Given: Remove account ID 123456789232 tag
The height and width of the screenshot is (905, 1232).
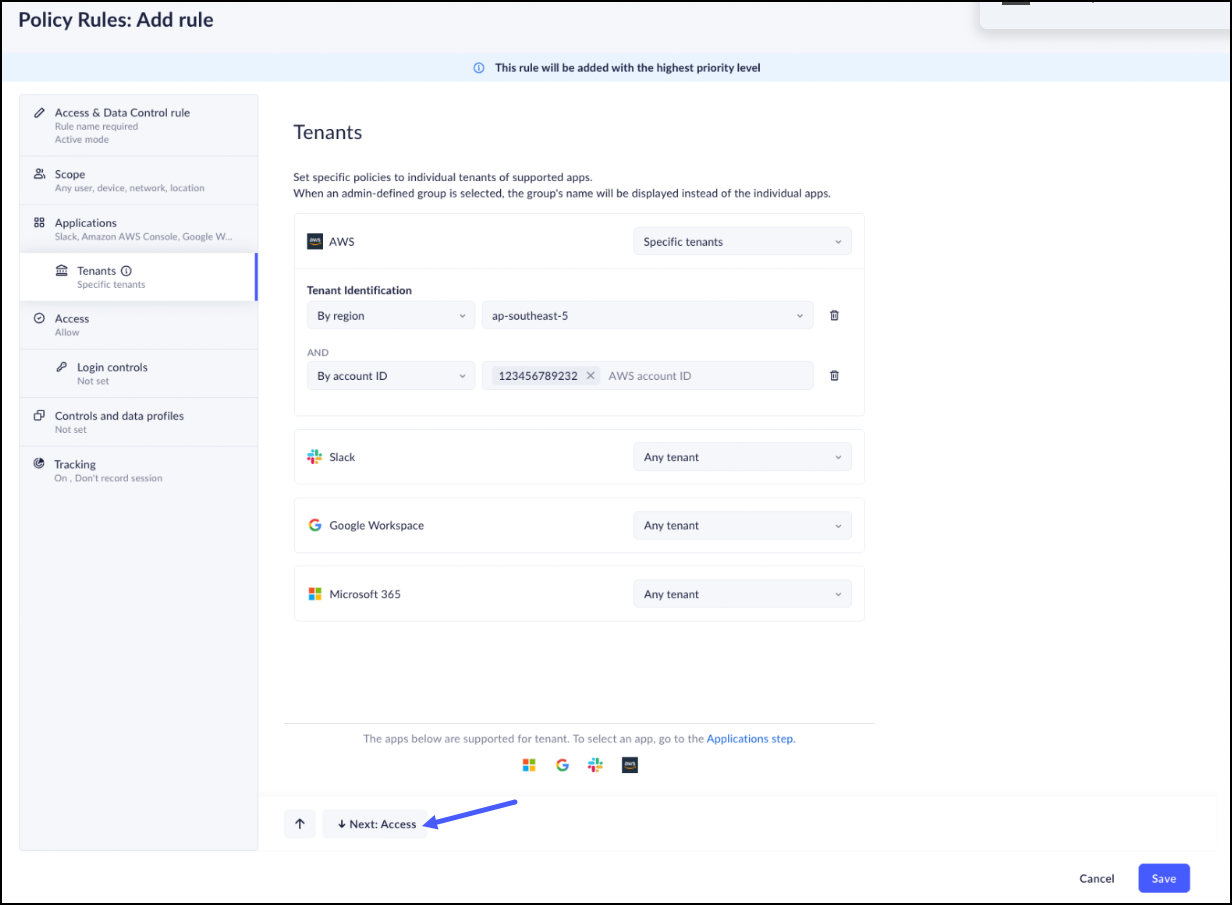Looking at the screenshot, I should click(590, 376).
